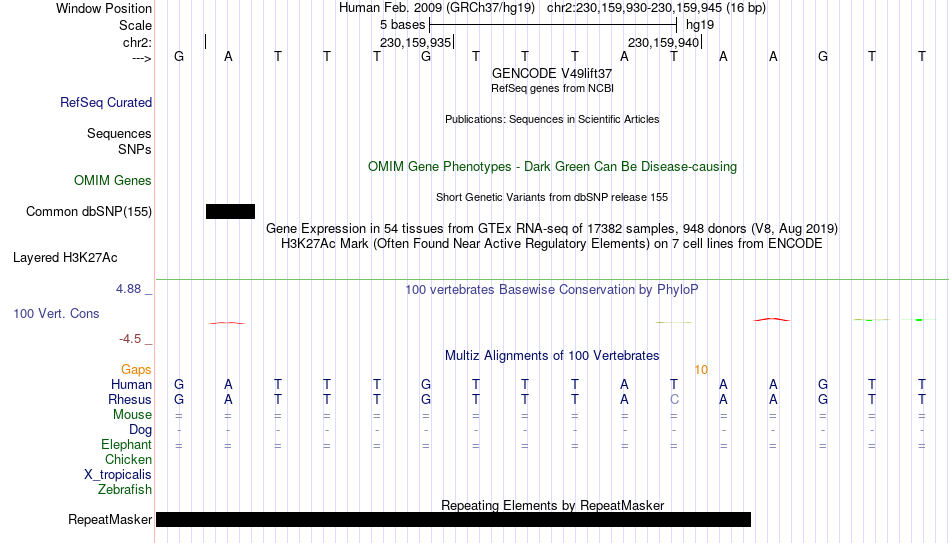The height and width of the screenshot is (543, 950).
Task: Click the Rhesus species label
Action: pyautogui.click(x=130, y=400)
